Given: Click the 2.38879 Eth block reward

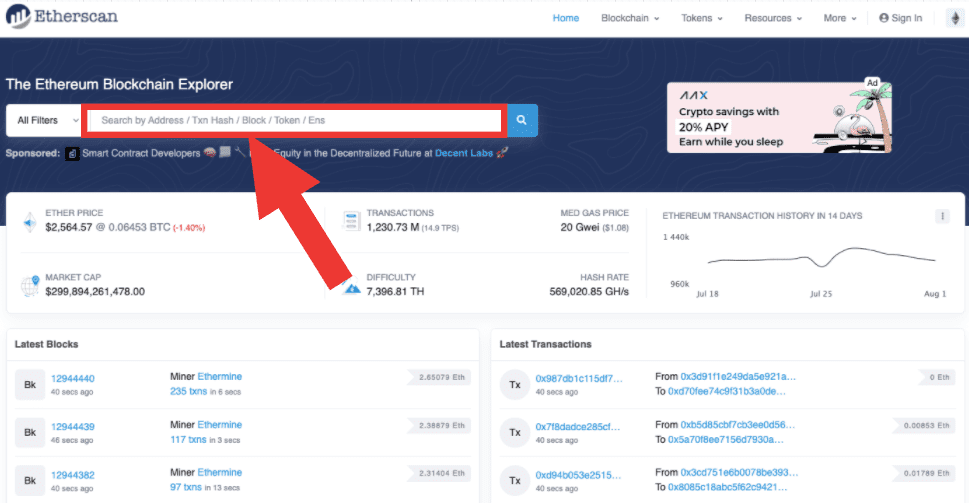Looking at the screenshot, I should pyautogui.click(x=439, y=425).
